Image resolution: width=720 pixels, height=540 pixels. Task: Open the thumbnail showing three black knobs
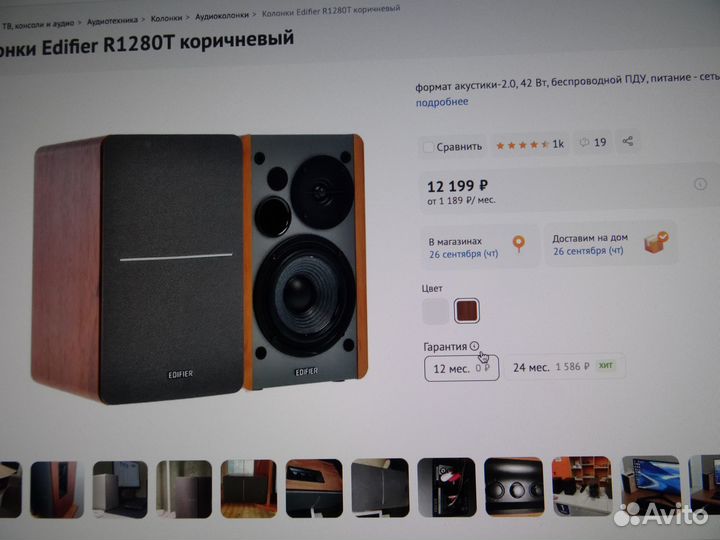click(514, 487)
